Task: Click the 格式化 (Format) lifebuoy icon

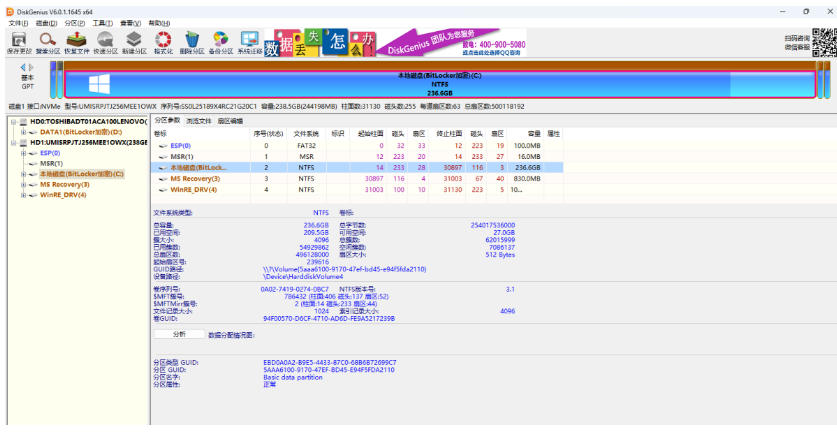Action: click(x=164, y=41)
